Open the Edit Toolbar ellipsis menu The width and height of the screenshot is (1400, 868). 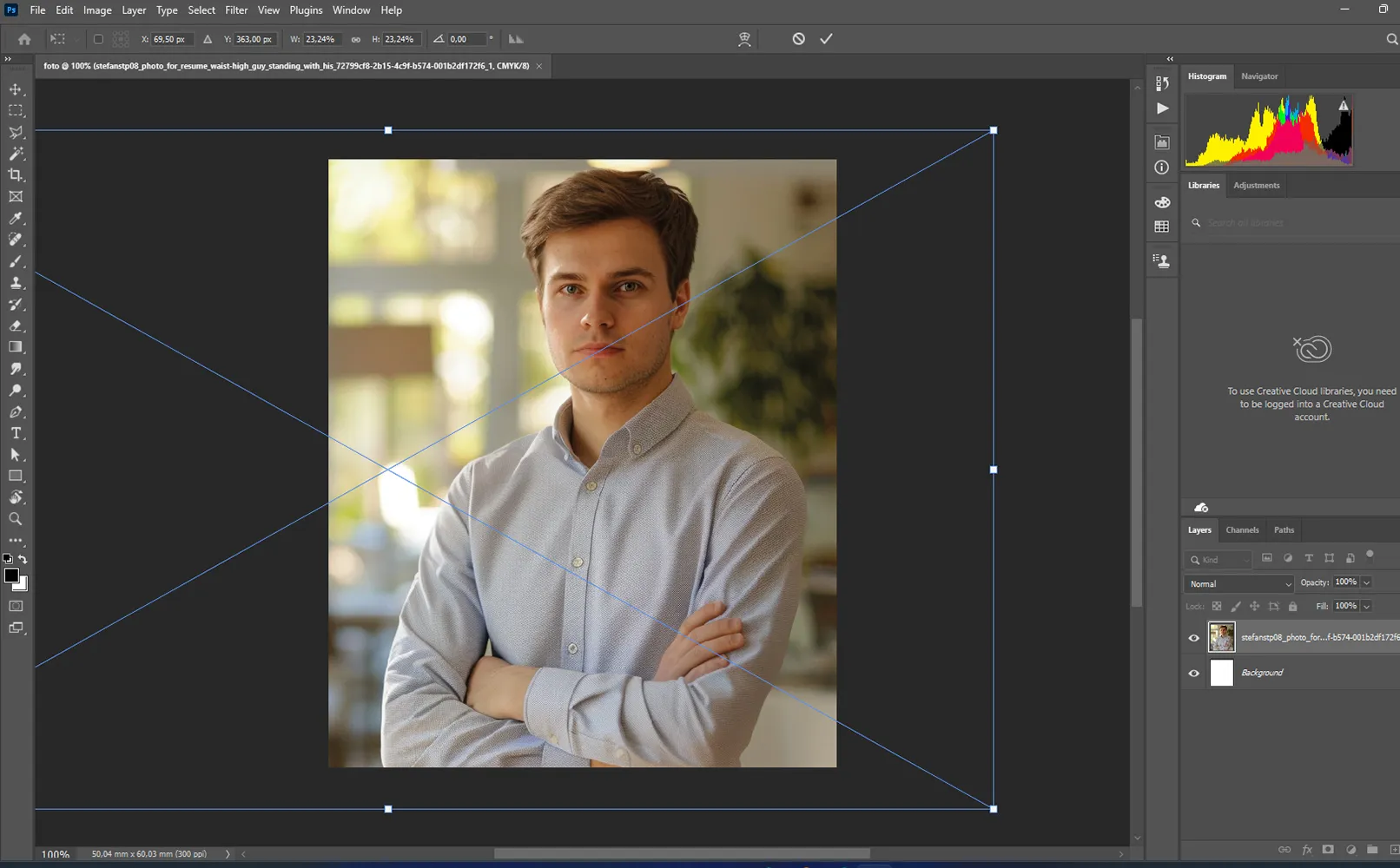tap(16, 540)
